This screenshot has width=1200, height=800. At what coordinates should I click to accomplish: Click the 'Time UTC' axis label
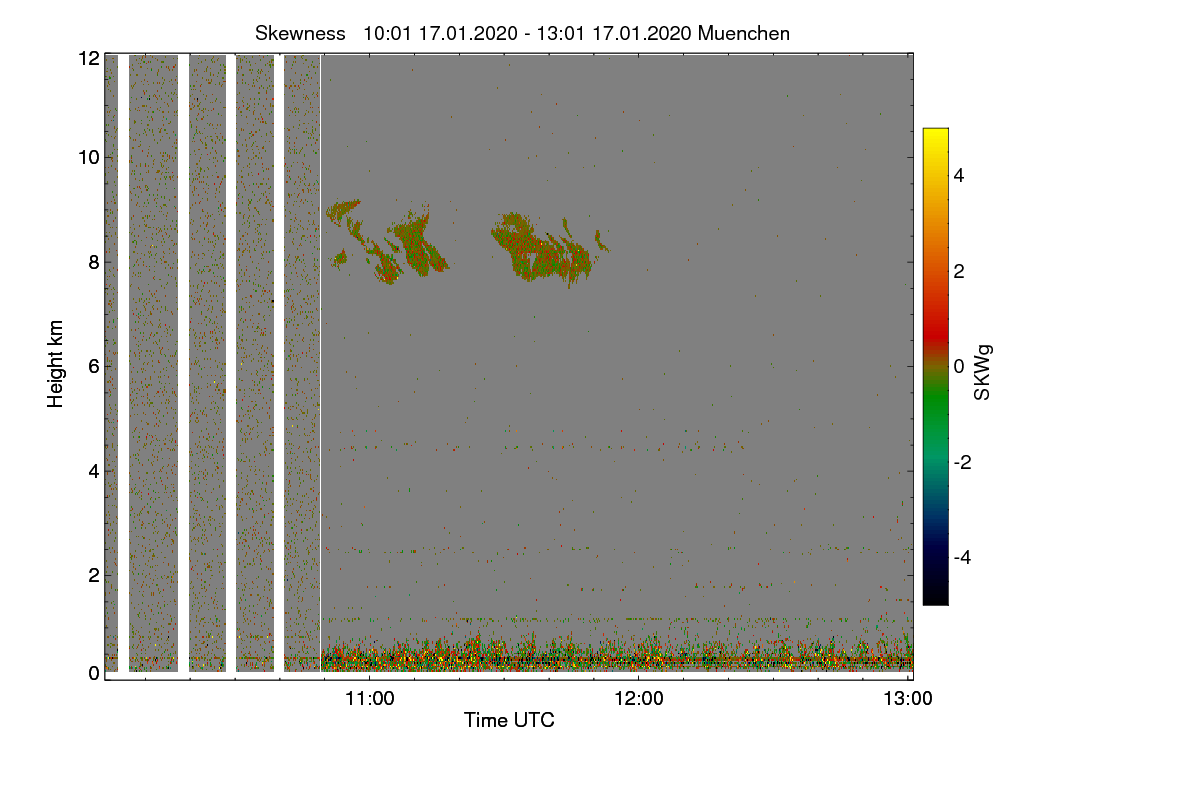[509, 720]
